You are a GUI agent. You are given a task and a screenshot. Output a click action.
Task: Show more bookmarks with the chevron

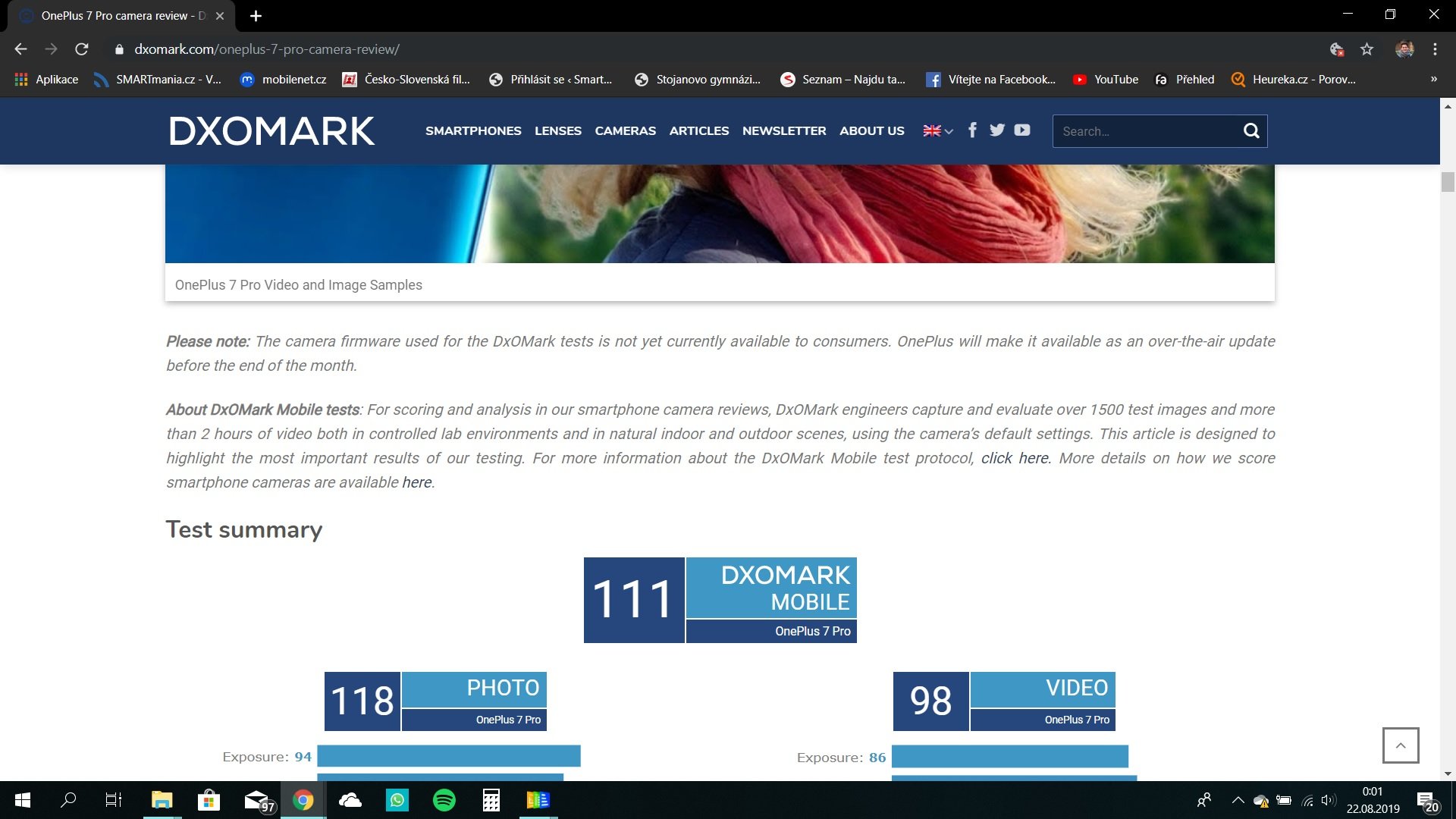tap(1433, 80)
